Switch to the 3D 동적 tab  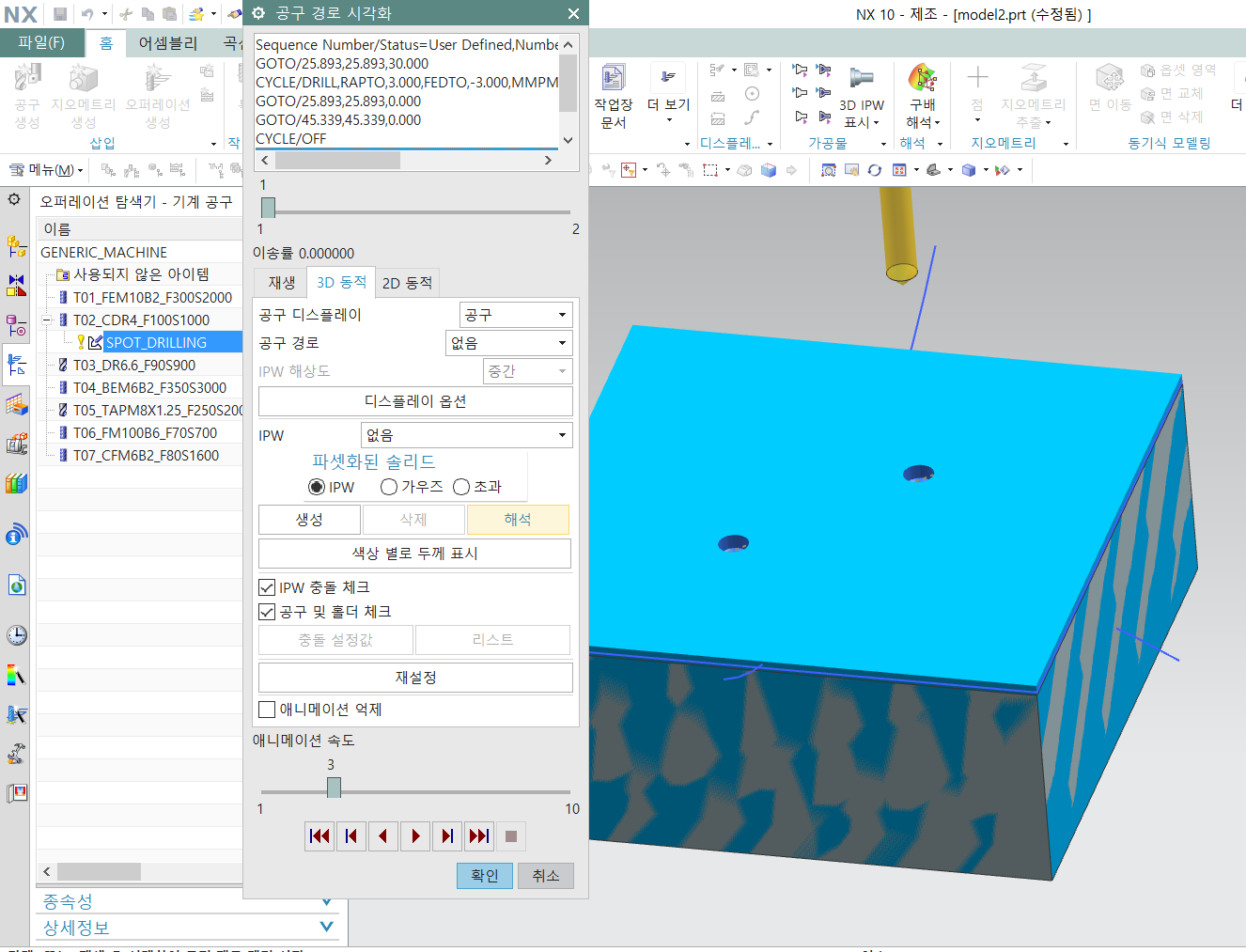tap(341, 282)
